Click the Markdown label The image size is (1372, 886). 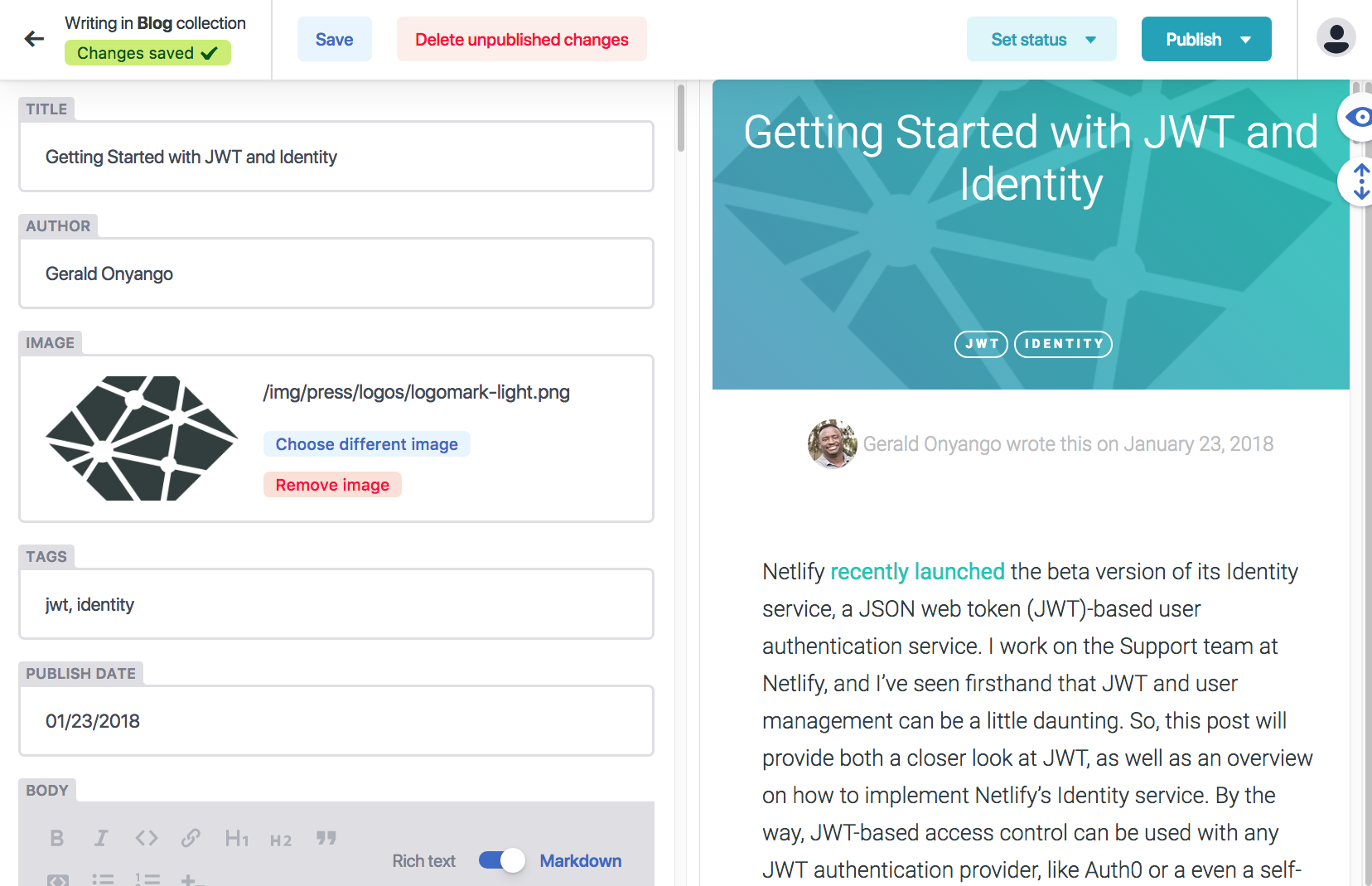click(x=581, y=860)
